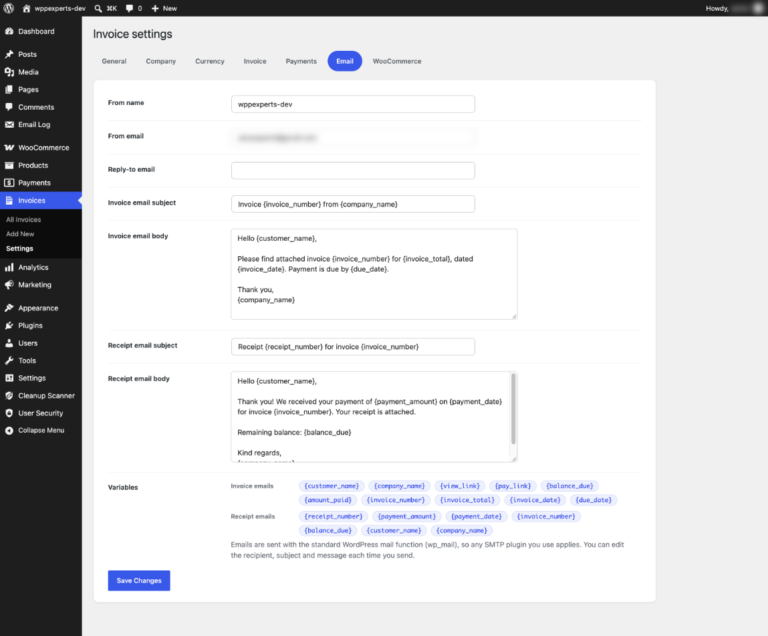Click the New menu label in admin bar
The width and height of the screenshot is (768, 636).
[170, 8]
